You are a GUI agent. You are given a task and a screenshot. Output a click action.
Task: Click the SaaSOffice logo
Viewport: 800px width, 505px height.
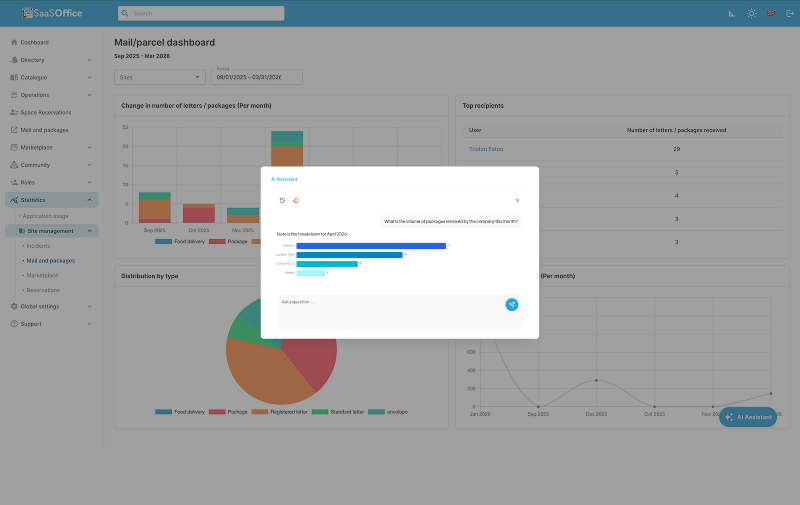(x=52, y=13)
